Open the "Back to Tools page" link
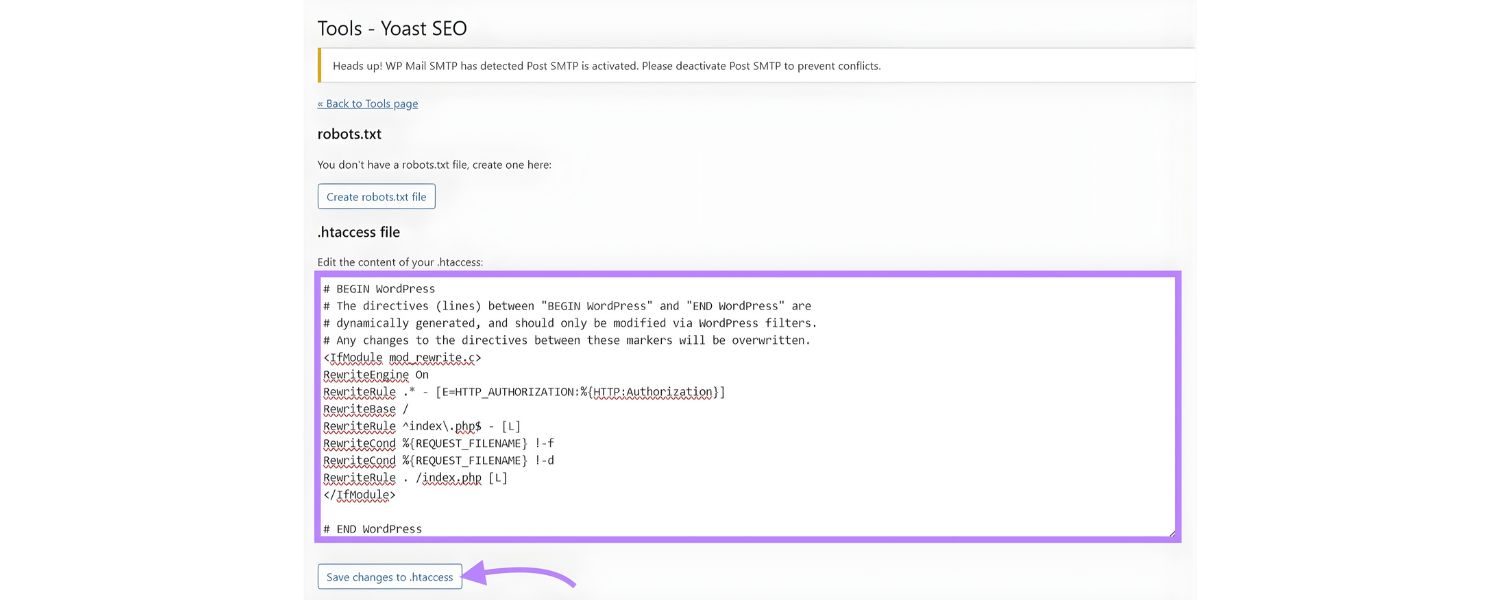Viewport: 1500px width, 600px height. coord(367,103)
